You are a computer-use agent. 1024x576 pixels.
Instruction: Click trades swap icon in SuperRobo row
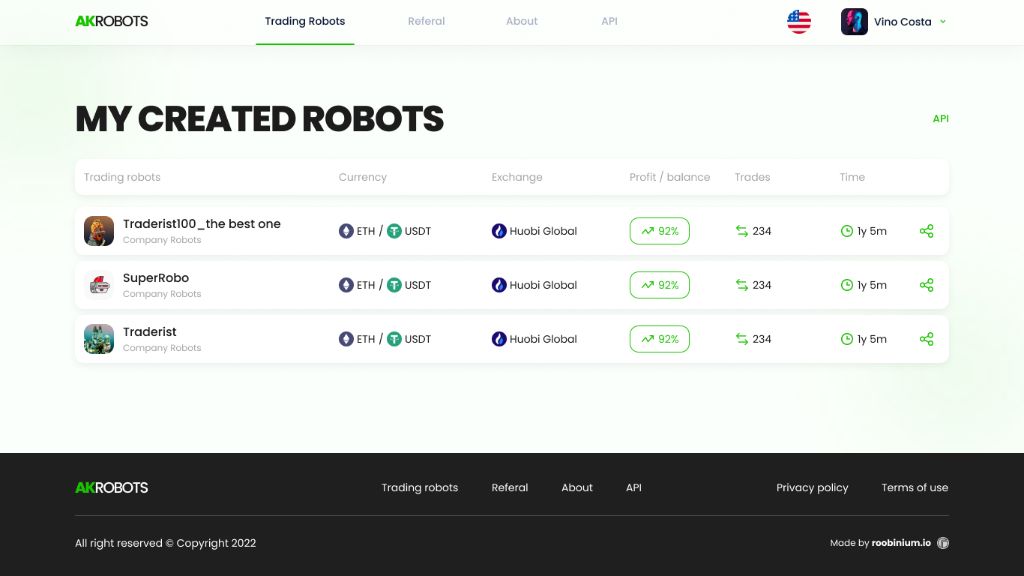pyautogui.click(x=742, y=285)
